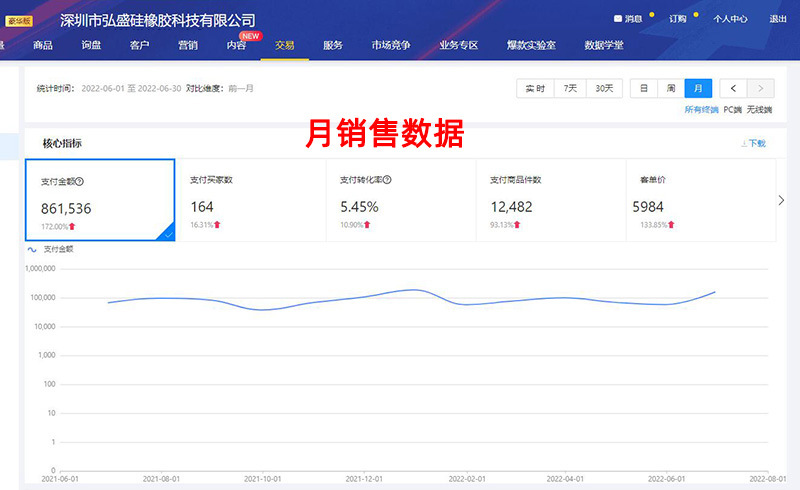Open the 内容 tab marked NEW
Image resolution: width=800 pixels, height=490 pixels.
pos(236,45)
